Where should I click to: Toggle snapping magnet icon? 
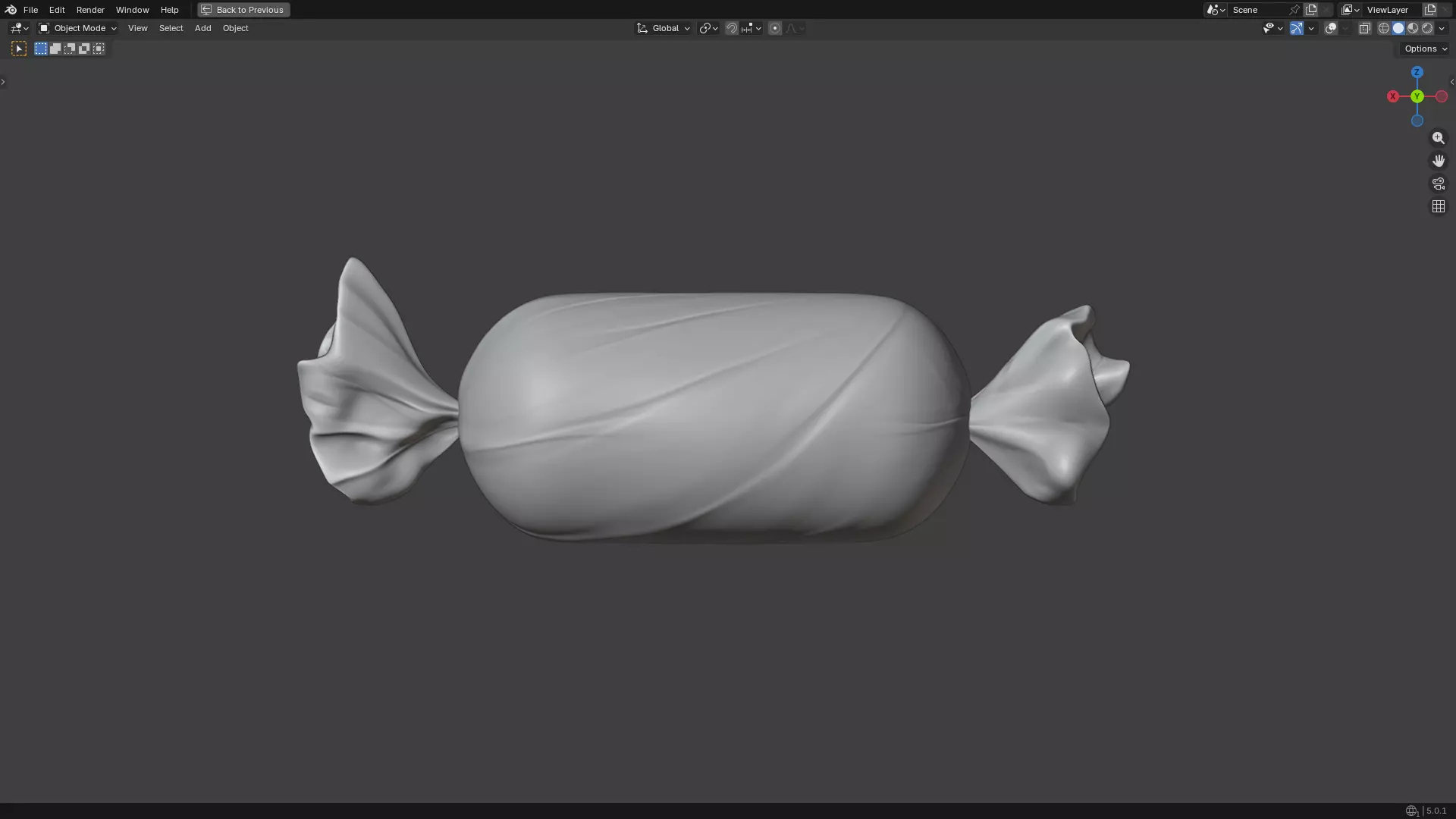point(731,28)
